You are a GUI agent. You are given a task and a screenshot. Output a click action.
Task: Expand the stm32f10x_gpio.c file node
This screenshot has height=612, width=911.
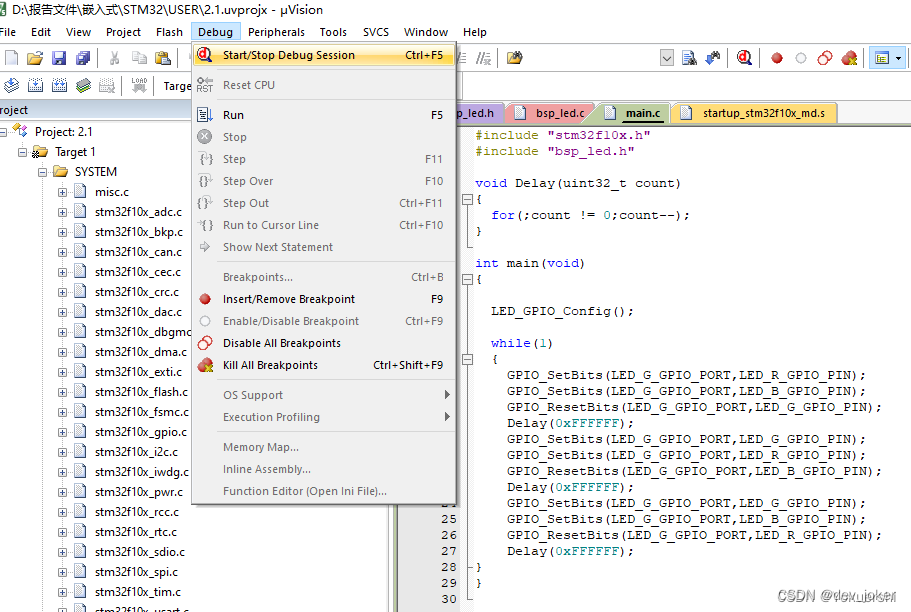point(62,432)
